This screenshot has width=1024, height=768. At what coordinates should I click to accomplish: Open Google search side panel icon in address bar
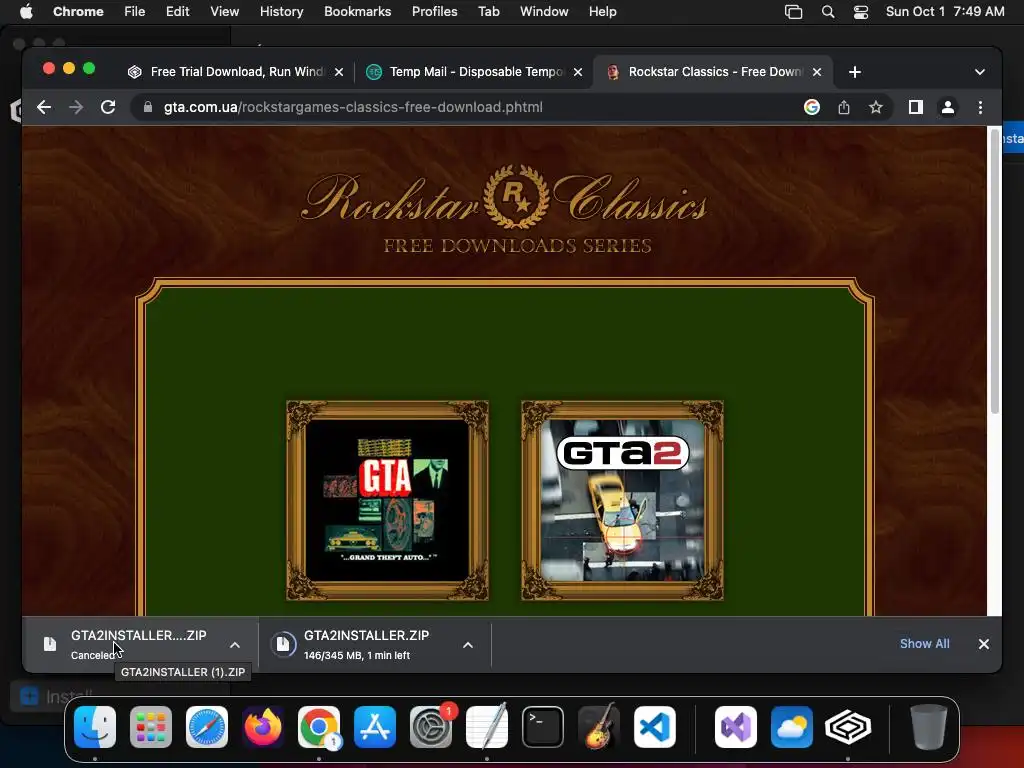[x=812, y=107]
